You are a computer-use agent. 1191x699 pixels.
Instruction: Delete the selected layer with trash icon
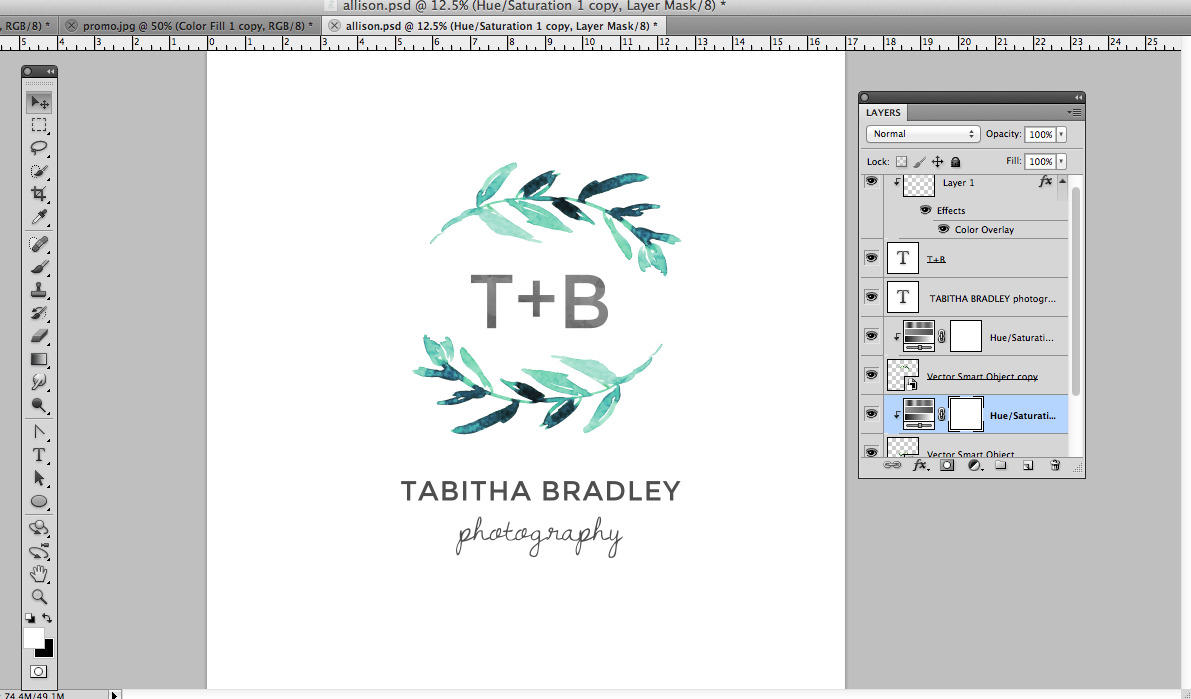(x=1055, y=465)
